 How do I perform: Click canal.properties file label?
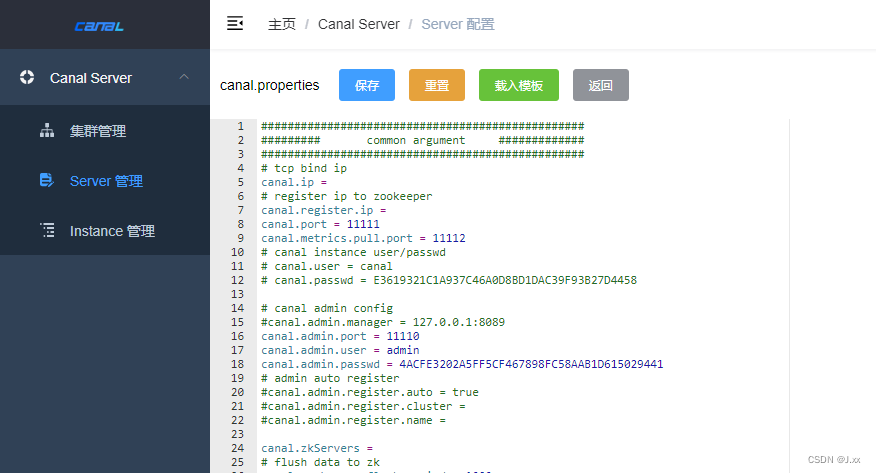point(270,85)
